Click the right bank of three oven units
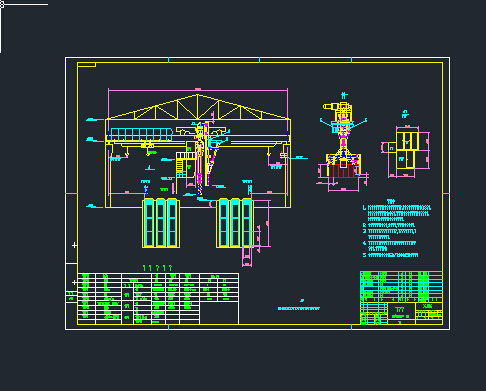The height and width of the screenshot is (391, 486). coord(235,223)
